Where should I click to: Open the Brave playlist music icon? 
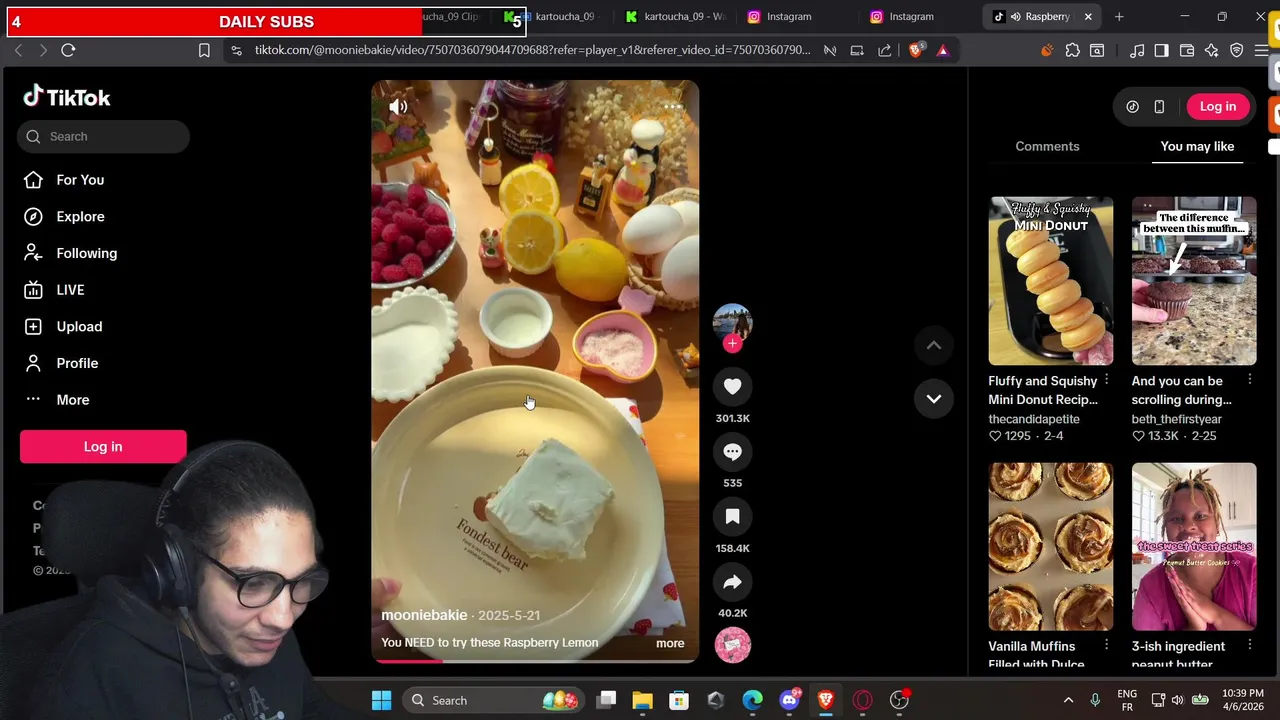point(1137,50)
